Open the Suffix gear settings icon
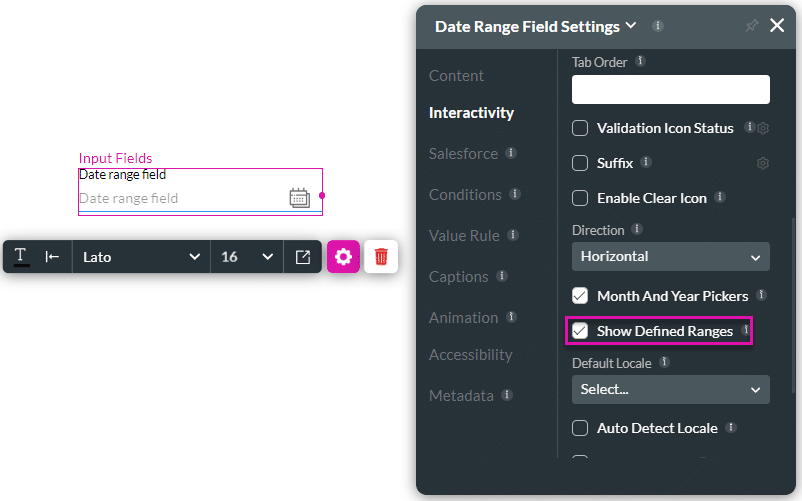 click(x=762, y=163)
